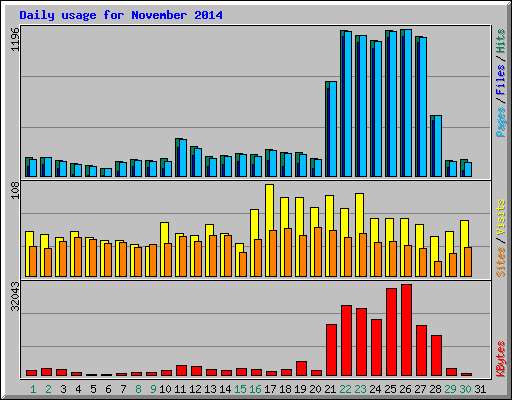
Task: Select the day 25 red KBytes bar
Action: click(392, 332)
